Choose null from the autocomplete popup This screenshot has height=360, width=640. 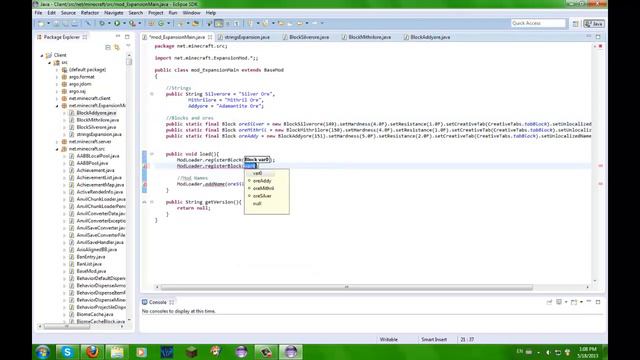(257, 203)
